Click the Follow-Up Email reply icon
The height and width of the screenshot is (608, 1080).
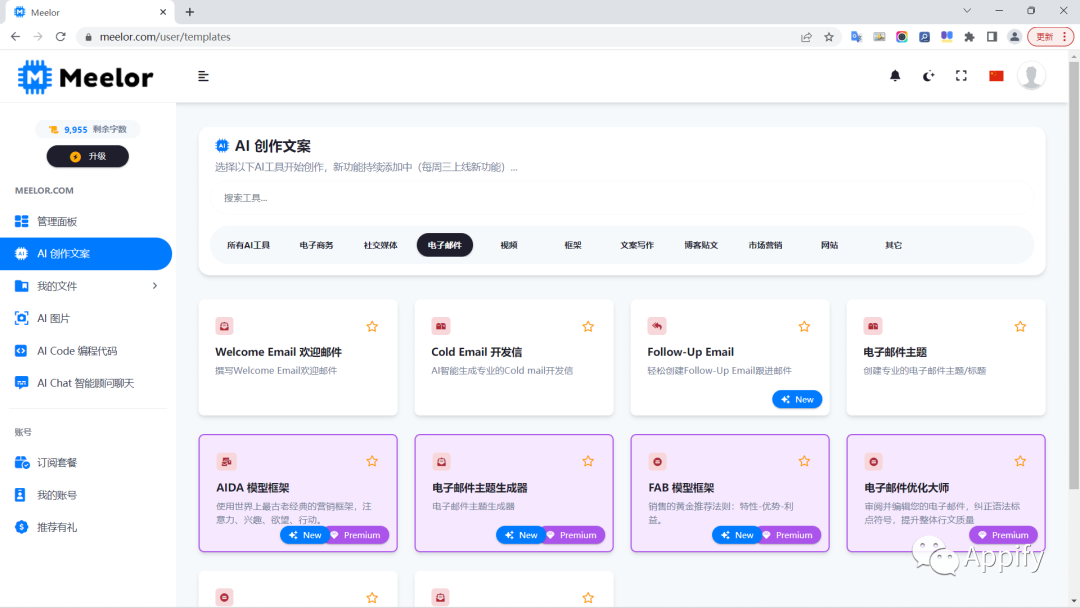click(x=657, y=326)
